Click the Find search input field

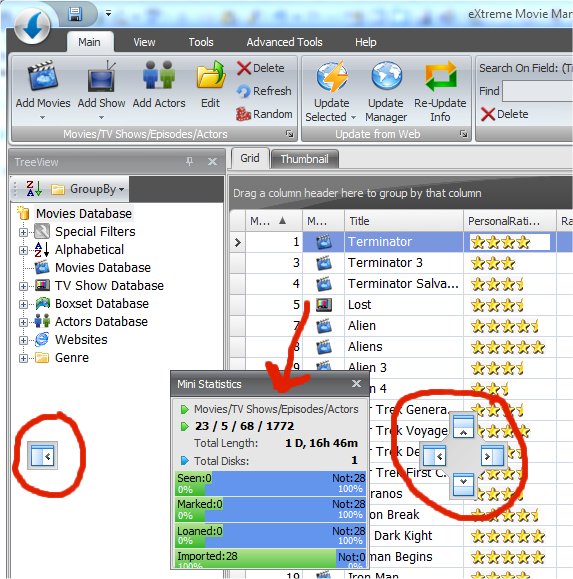(538, 91)
